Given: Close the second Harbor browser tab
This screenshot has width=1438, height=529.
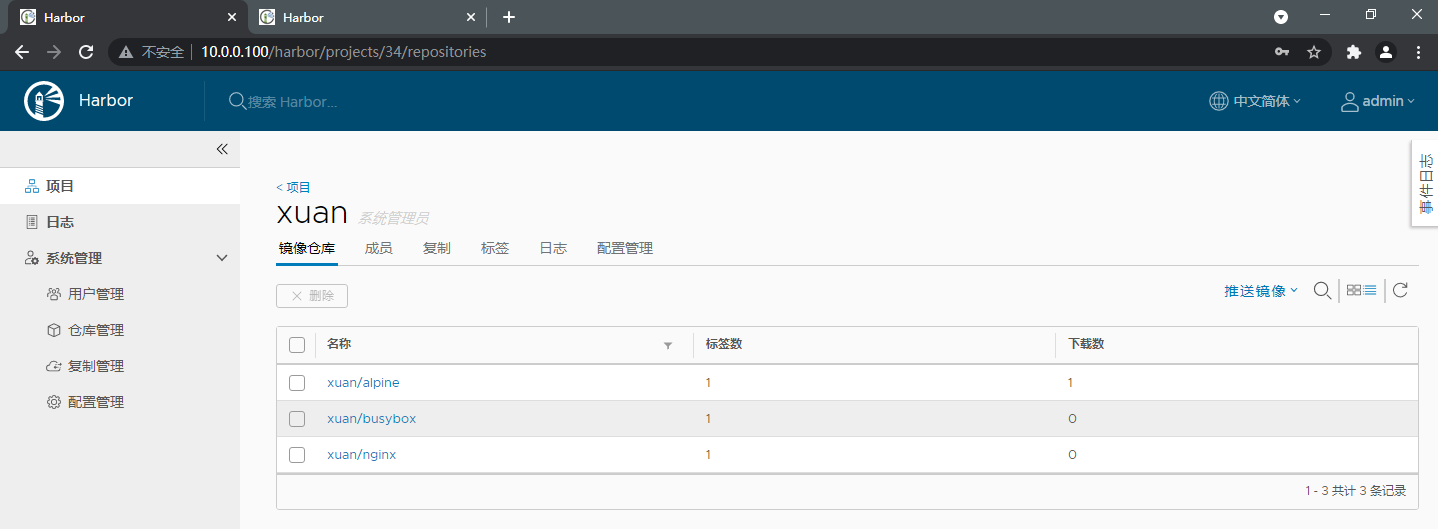Looking at the screenshot, I should coord(471,17).
